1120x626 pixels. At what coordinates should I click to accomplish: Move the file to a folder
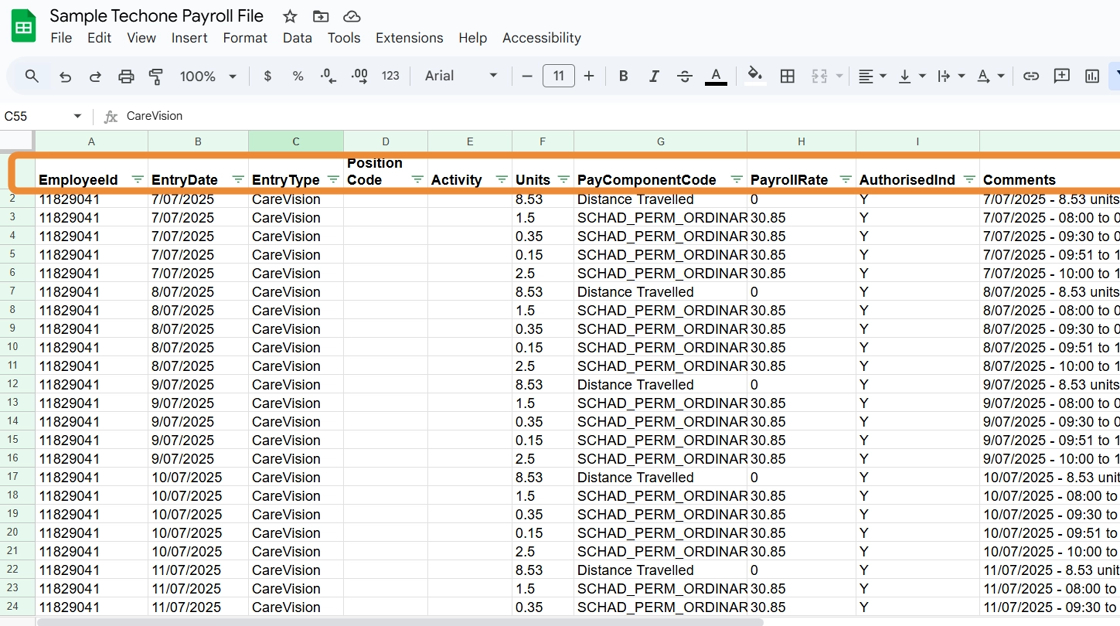point(321,16)
